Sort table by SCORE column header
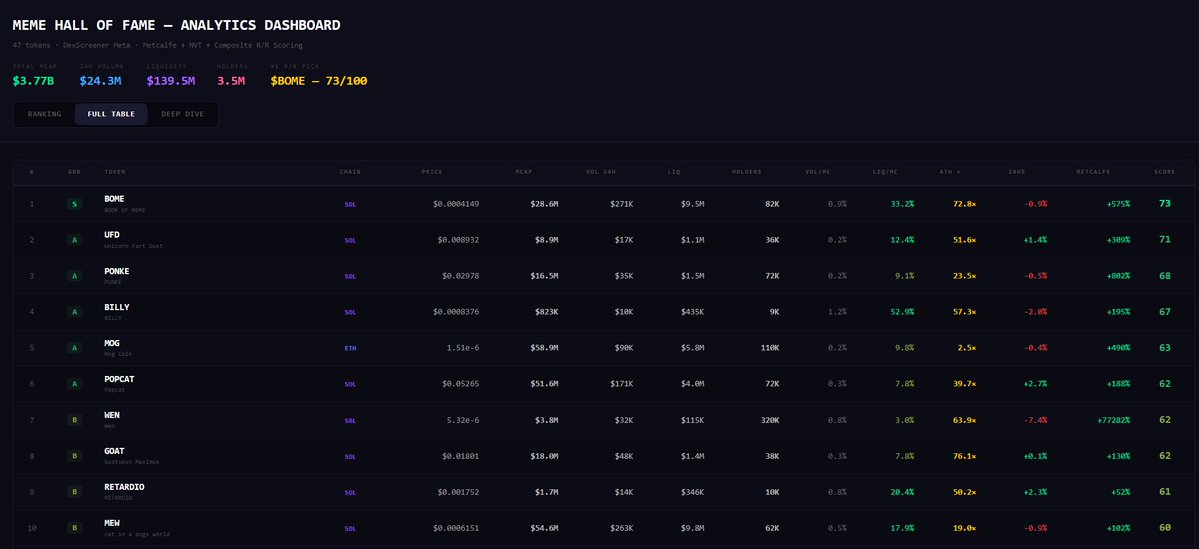This screenshot has height=549, width=1199. 1165,172
